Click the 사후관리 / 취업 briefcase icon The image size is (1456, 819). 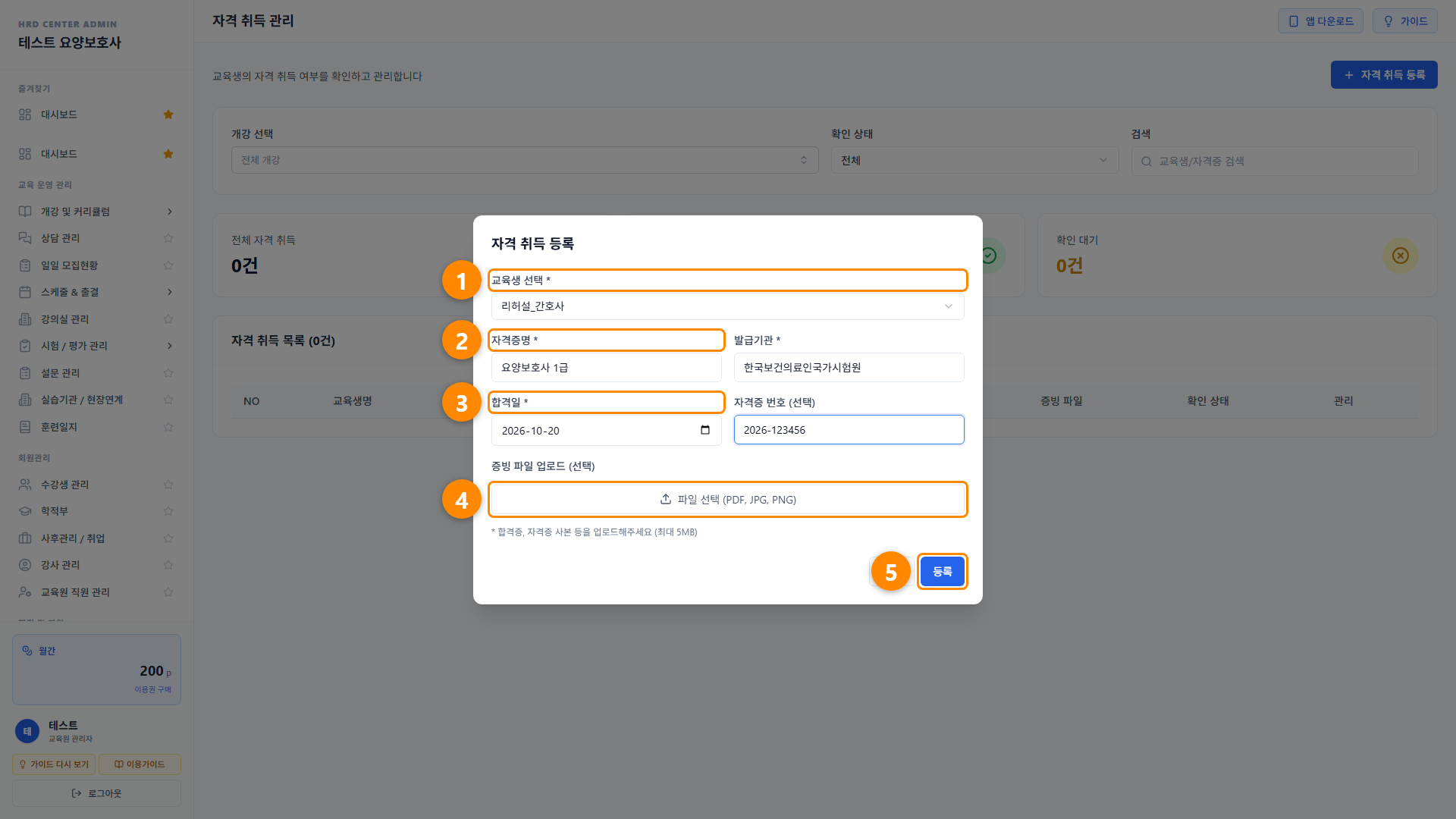[25, 538]
